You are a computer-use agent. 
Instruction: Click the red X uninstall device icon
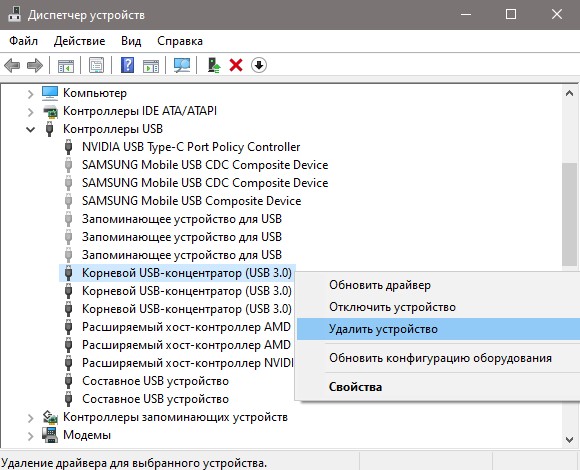(x=236, y=65)
